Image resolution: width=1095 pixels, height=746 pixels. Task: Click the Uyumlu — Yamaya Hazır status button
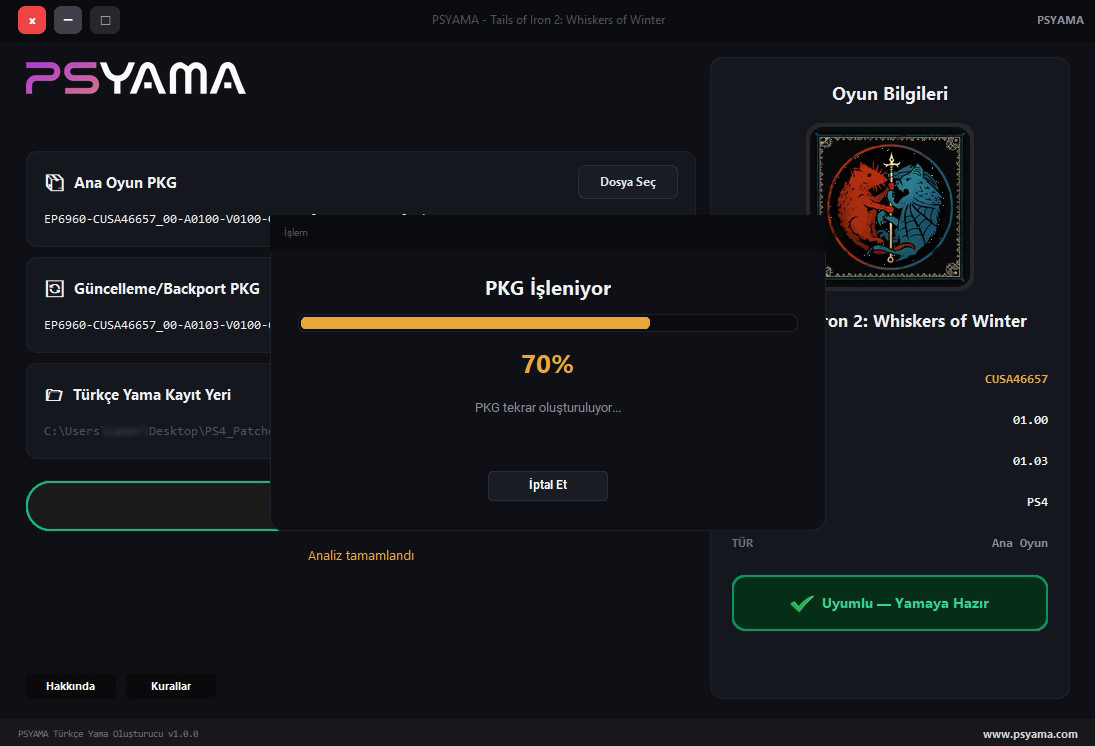(890, 603)
